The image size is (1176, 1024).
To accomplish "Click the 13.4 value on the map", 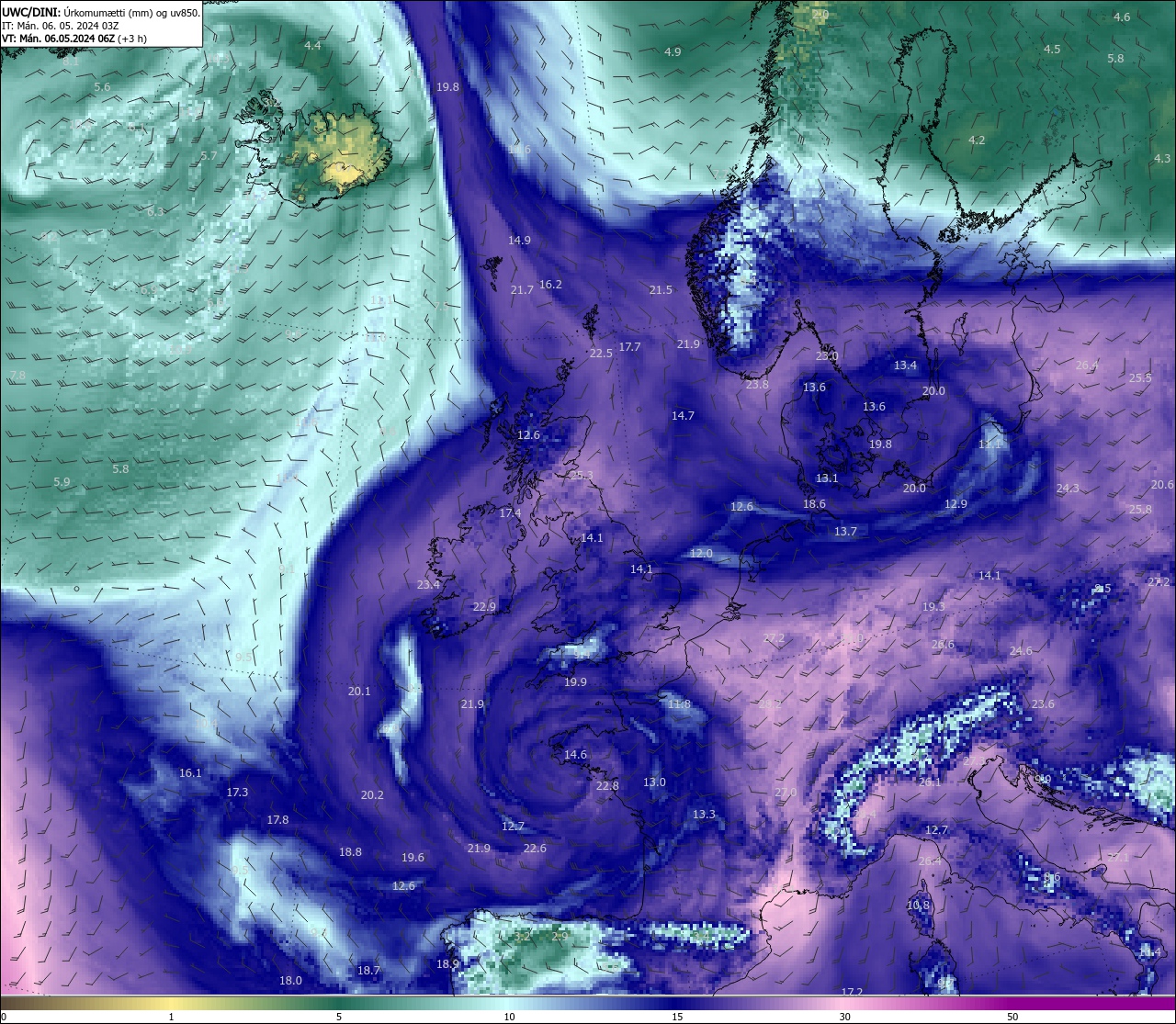I will coord(905,365).
